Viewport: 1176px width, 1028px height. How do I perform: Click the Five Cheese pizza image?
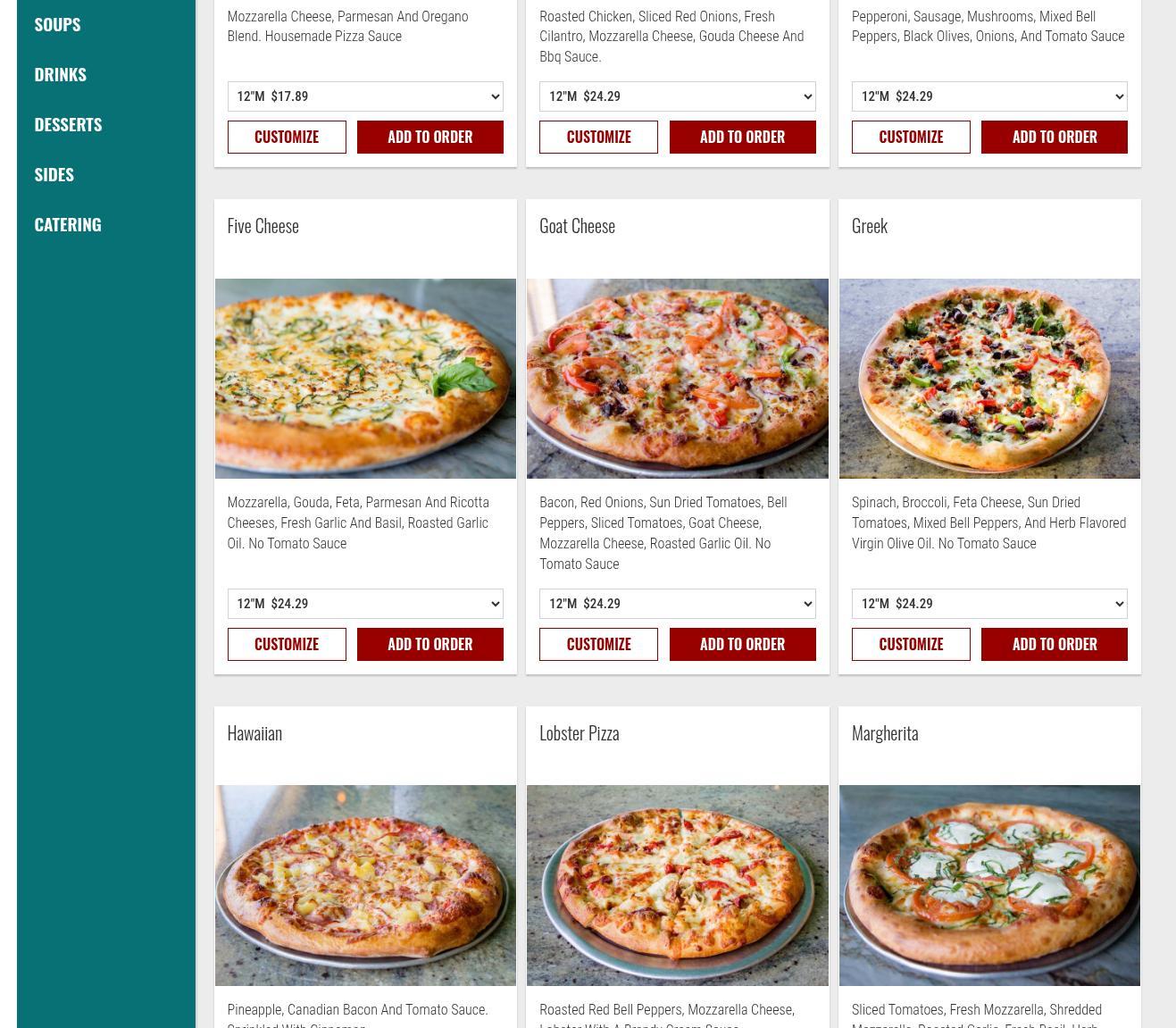pos(365,379)
